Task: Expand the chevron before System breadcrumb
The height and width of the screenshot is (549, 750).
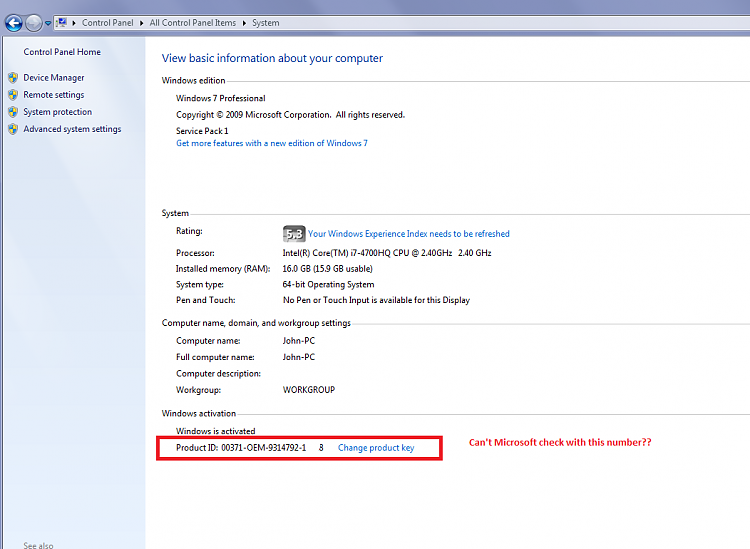Action: 244,23
